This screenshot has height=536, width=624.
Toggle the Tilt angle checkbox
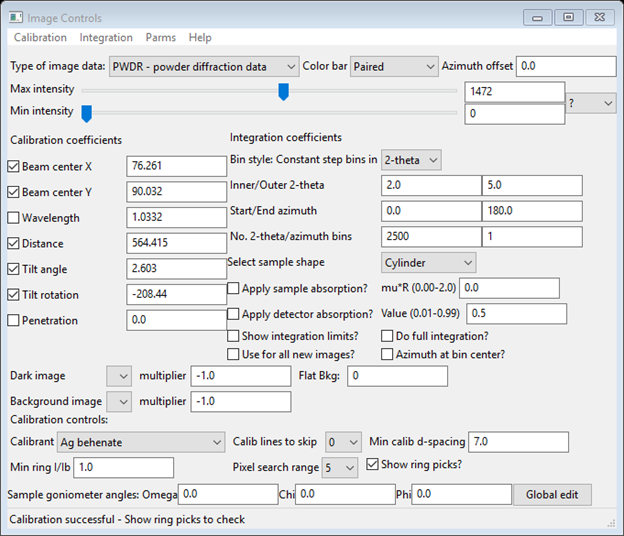13,269
